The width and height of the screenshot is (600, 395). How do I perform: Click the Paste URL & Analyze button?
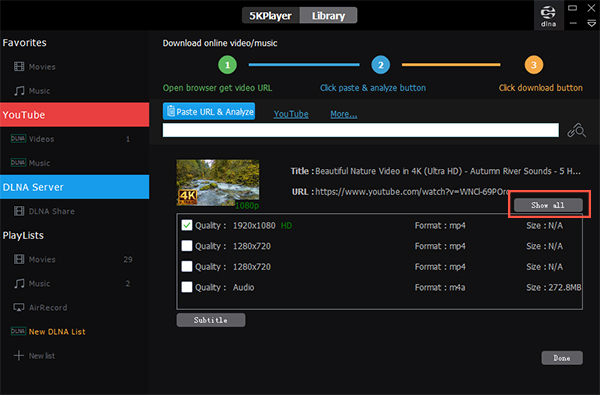point(209,111)
